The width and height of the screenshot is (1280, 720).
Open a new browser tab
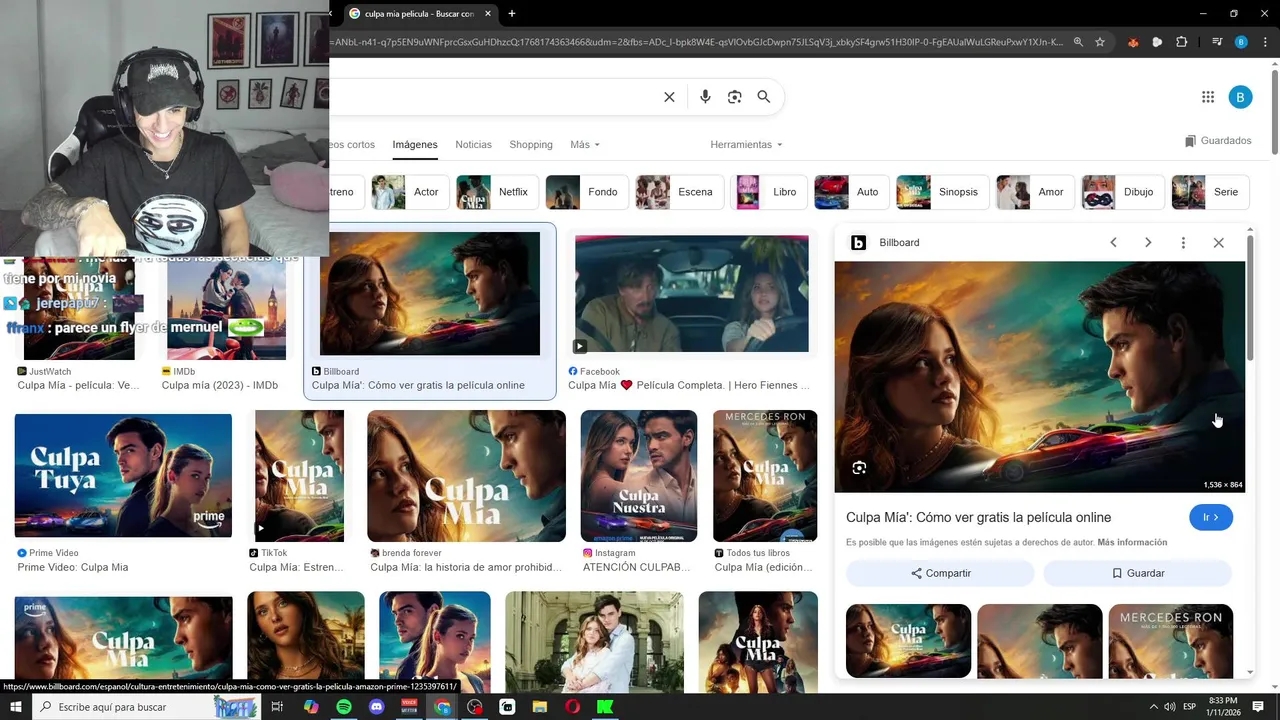click(512, 13)
